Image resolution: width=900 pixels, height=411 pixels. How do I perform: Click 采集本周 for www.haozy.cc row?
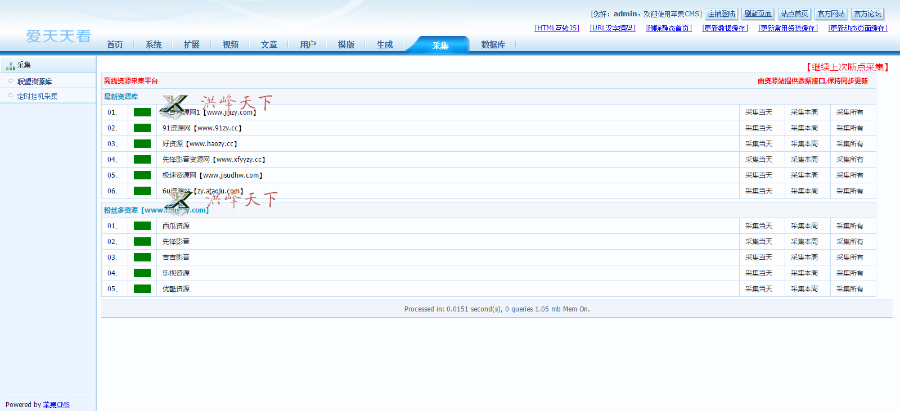(x=804, y=144)
